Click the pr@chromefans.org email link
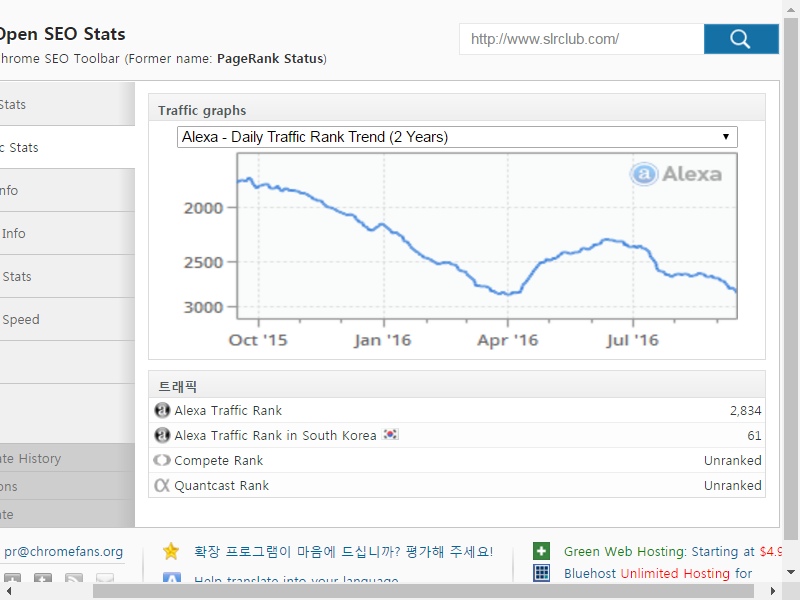The image size is (800, 600). [x=63, y=551]
